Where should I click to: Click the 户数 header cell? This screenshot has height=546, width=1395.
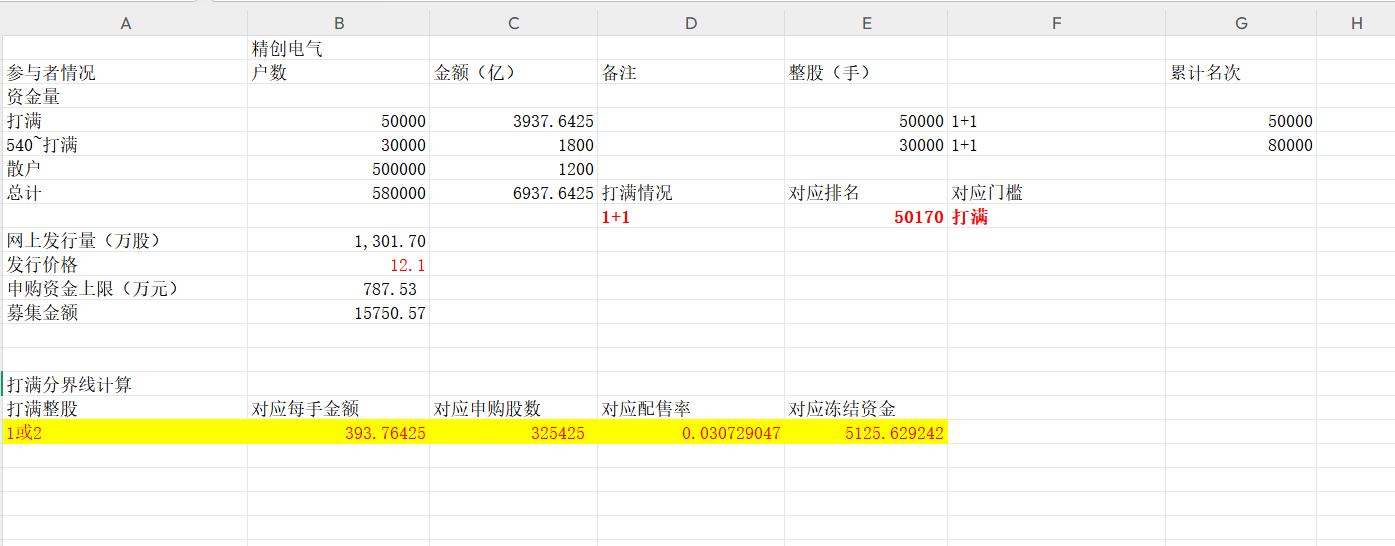click(338, 72)
